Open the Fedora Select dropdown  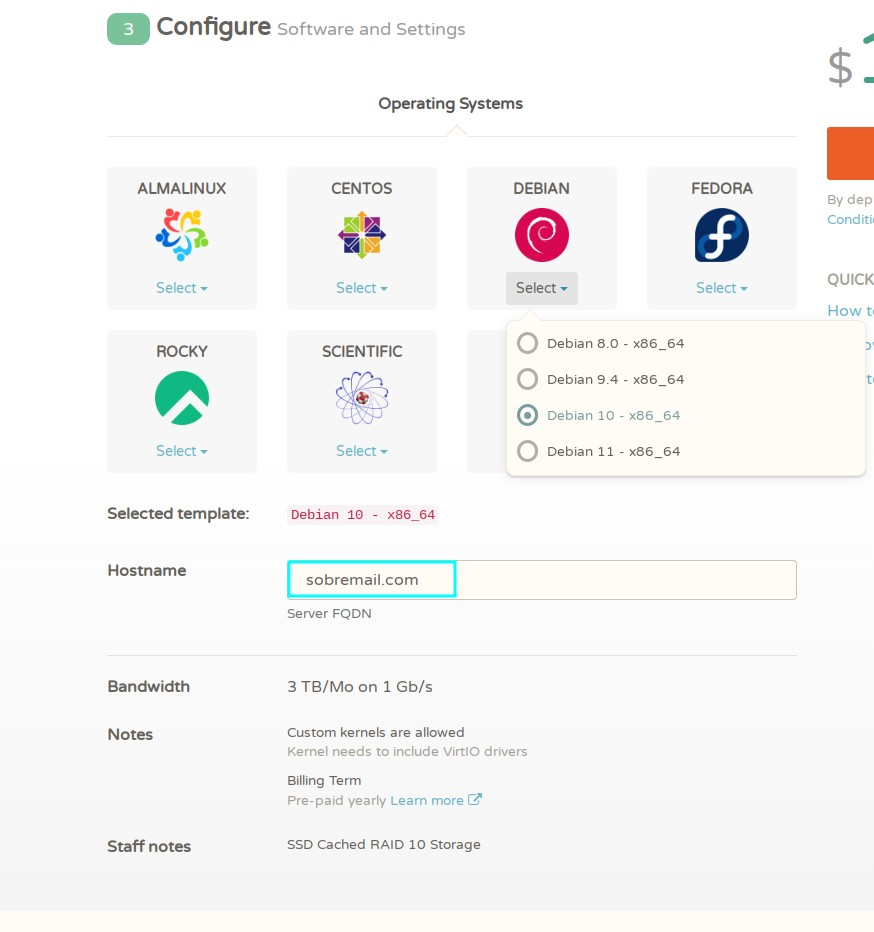click(x=721, y=288)
